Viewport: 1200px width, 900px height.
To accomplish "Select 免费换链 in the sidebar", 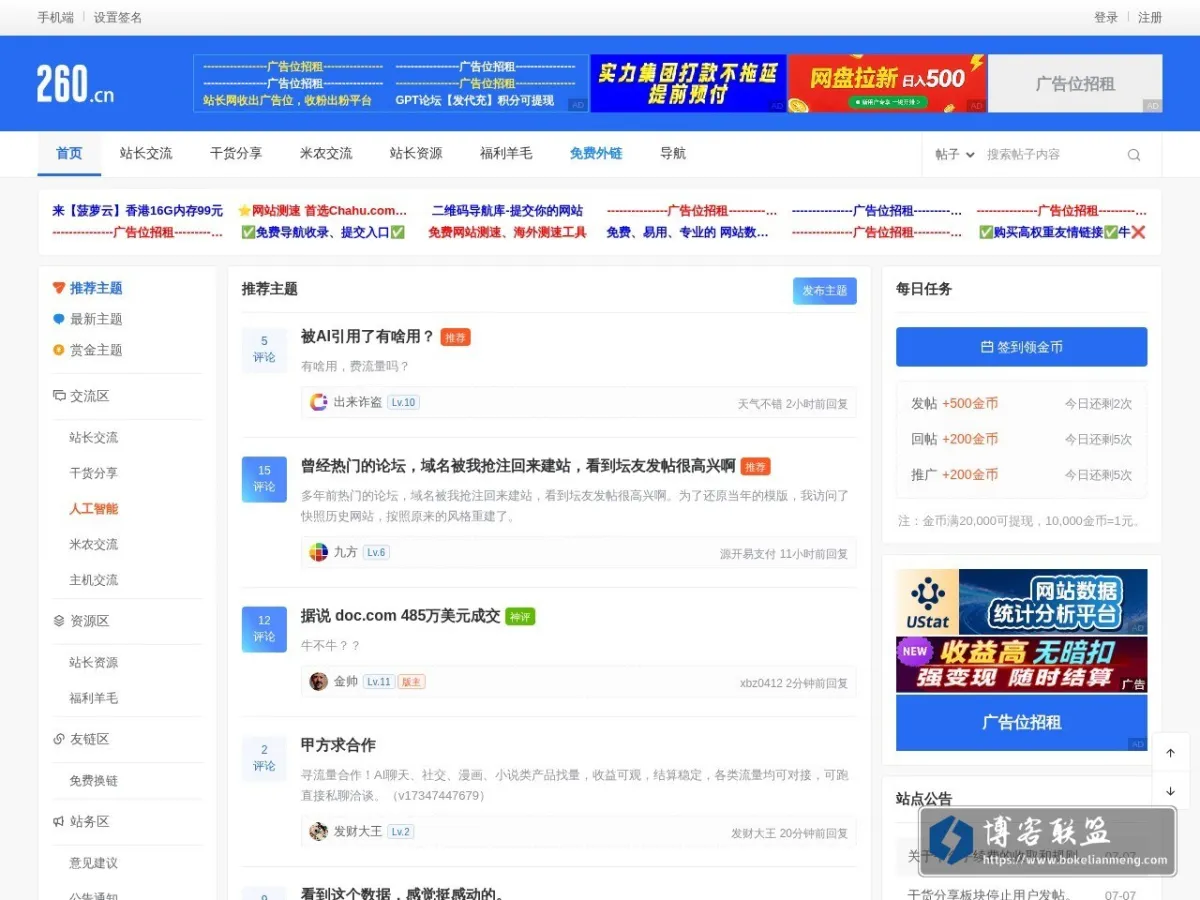I will coord(94,780).
